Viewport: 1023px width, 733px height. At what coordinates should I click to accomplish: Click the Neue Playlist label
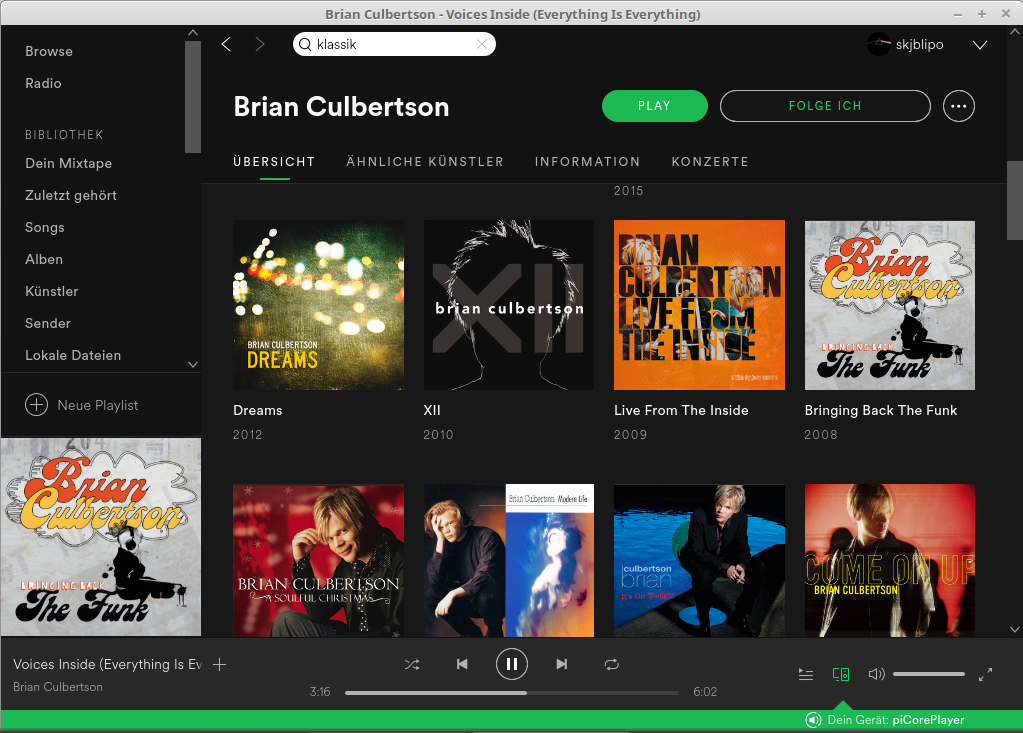click(x=98, y=406)
